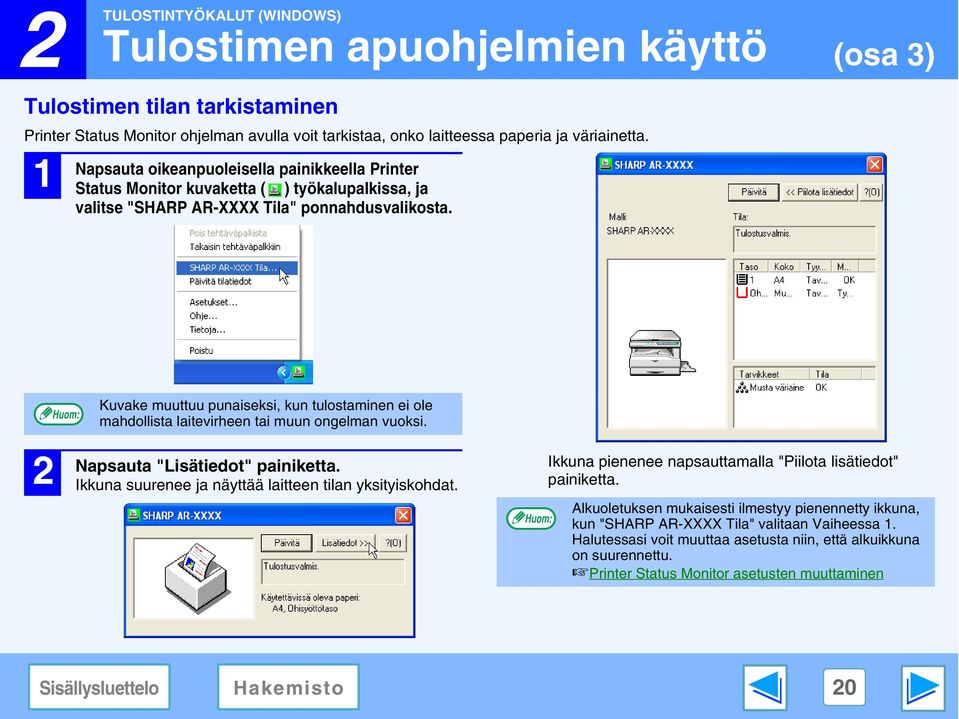This screenshot has width=959, height=719.
Task: Select 'Musta väriaine' toner icon row
Action: pos(742,388)
